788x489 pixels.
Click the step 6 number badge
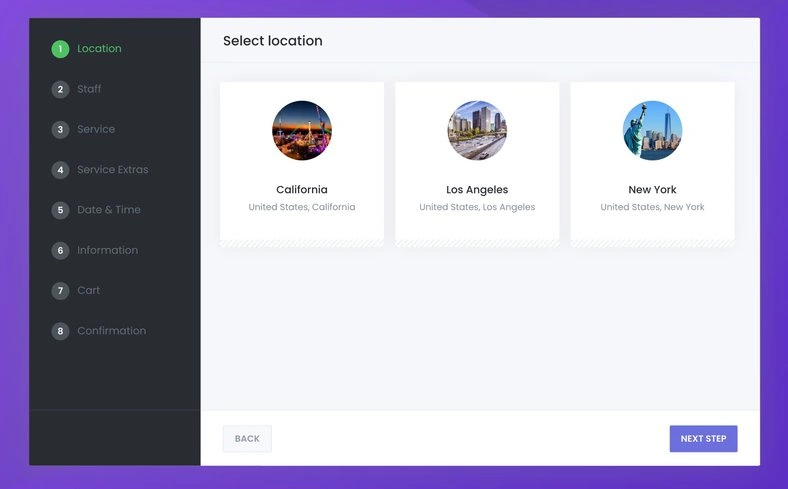coord(60,250)
